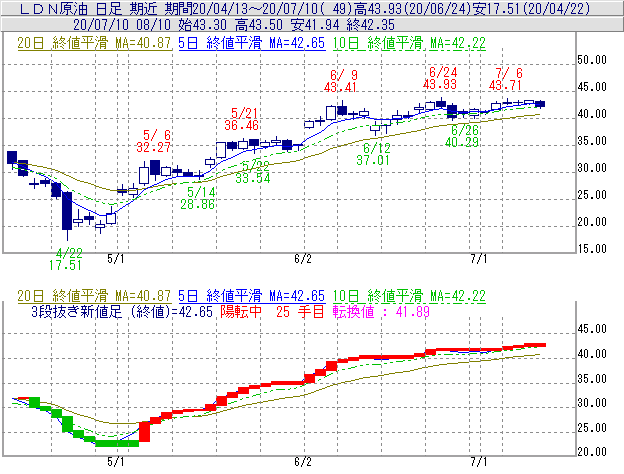The height and width of the screenshot is (474, 624).
Task: Select the 6/12 37.01 low label
Action: coord(373,154)
